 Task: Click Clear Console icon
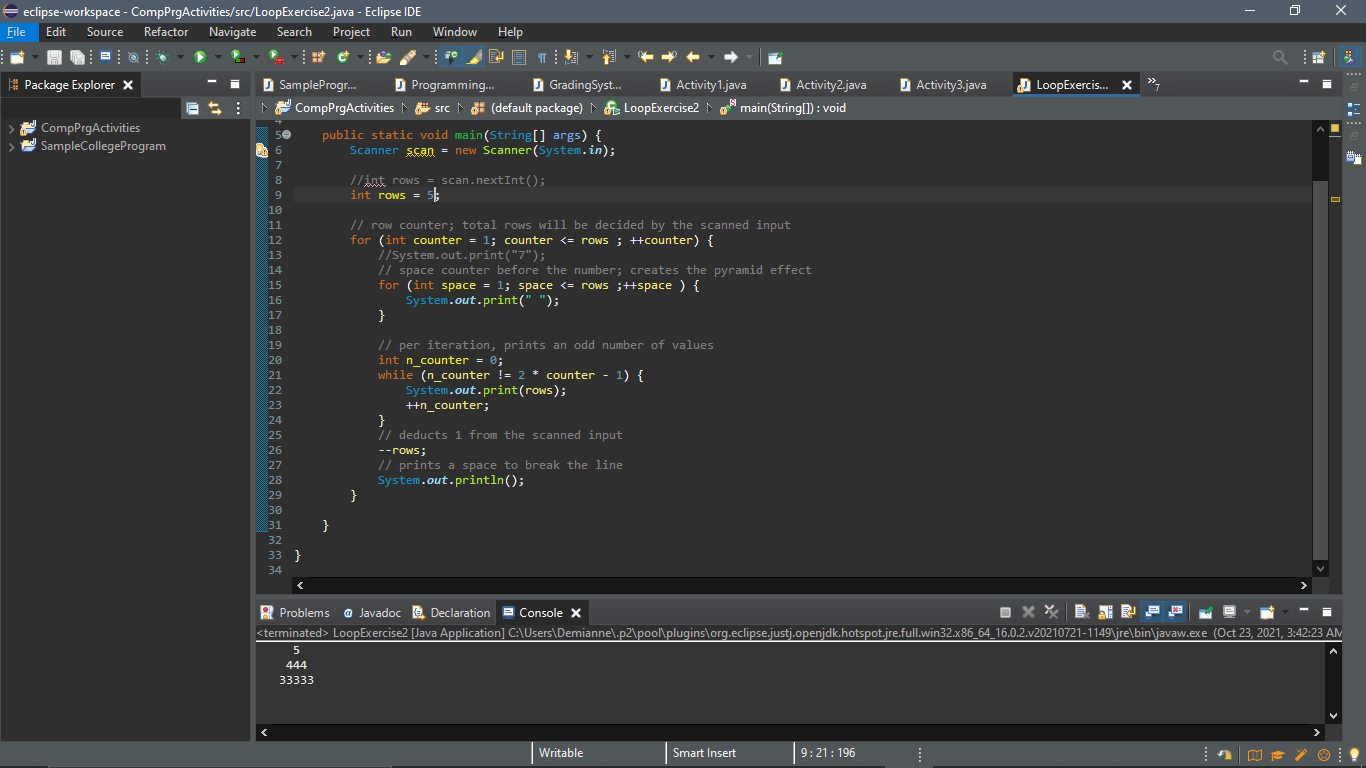[1082, 612]
